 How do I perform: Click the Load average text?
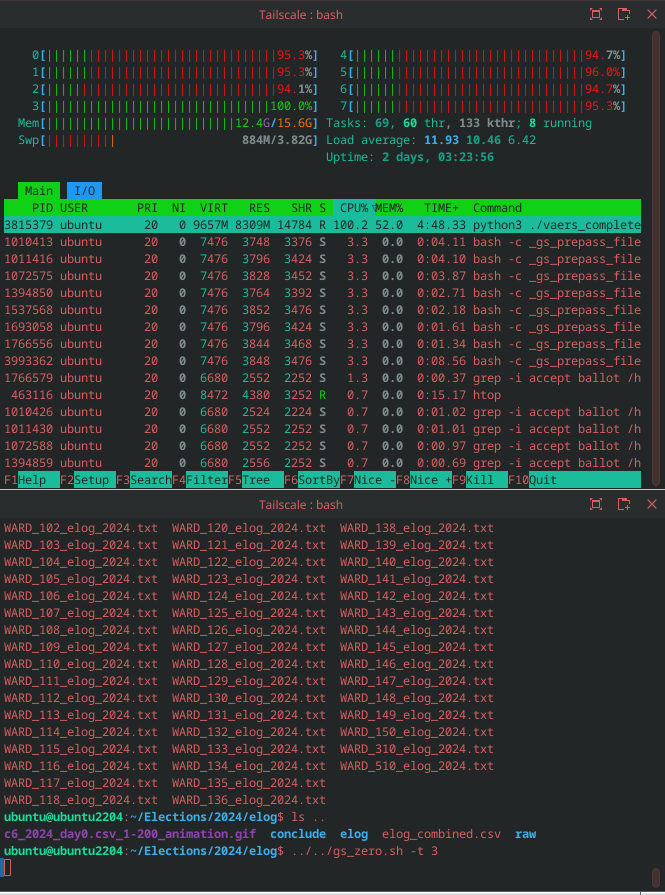tap(431, 140)
